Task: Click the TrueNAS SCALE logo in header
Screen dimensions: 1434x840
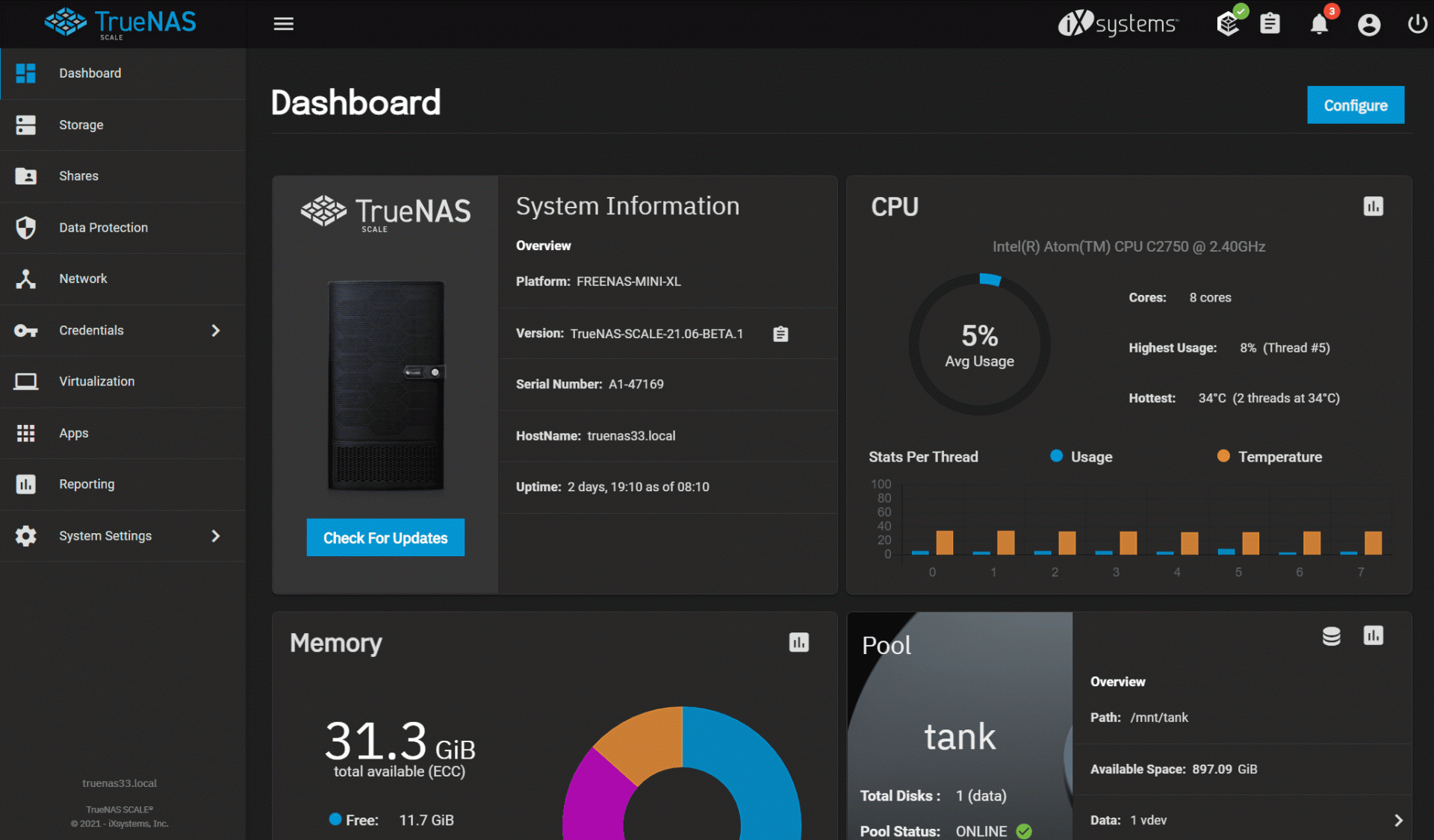Action: pyautogui.click(x=120, y=24)
